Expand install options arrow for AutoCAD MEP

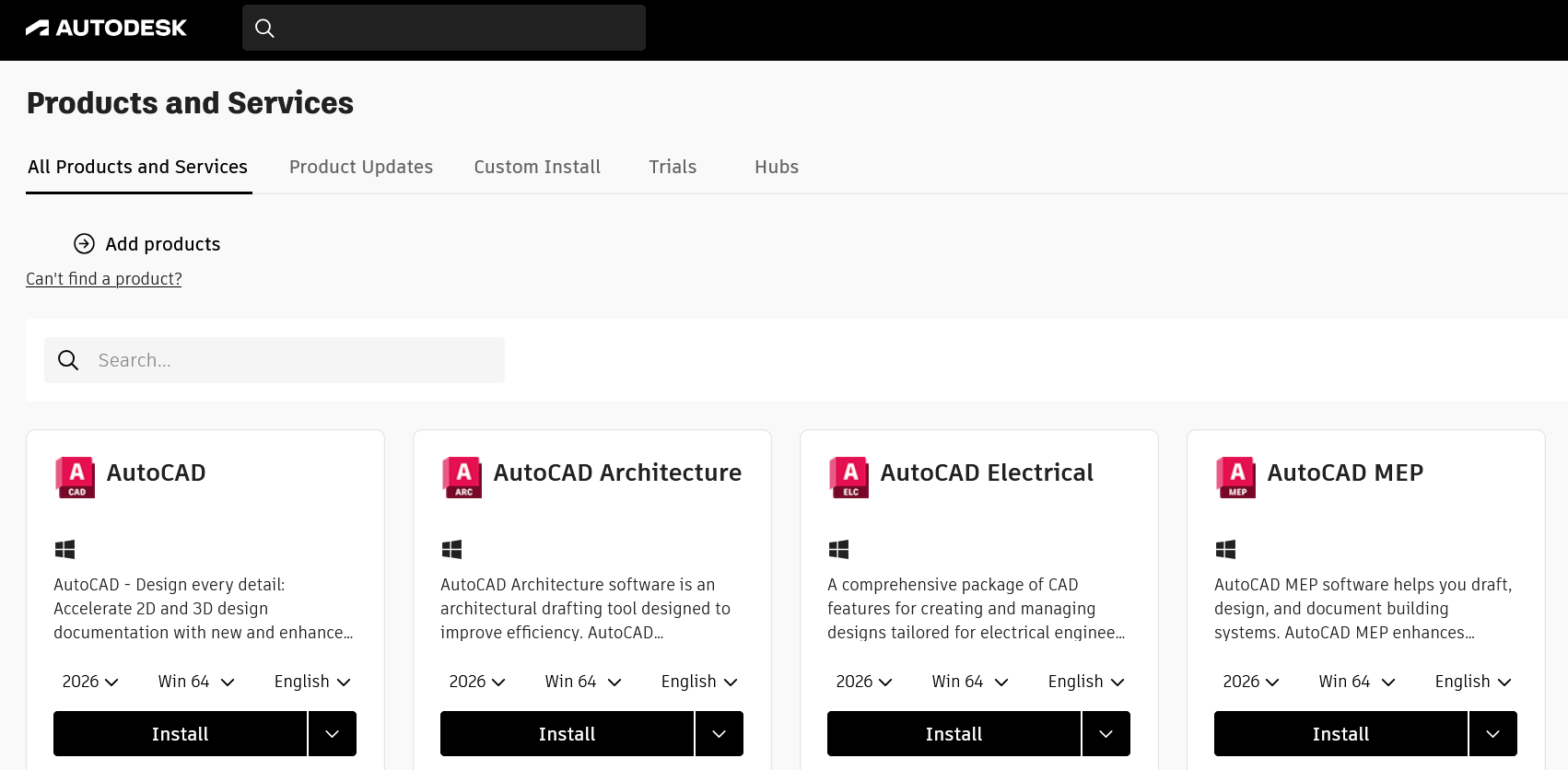pos(1493,734)
